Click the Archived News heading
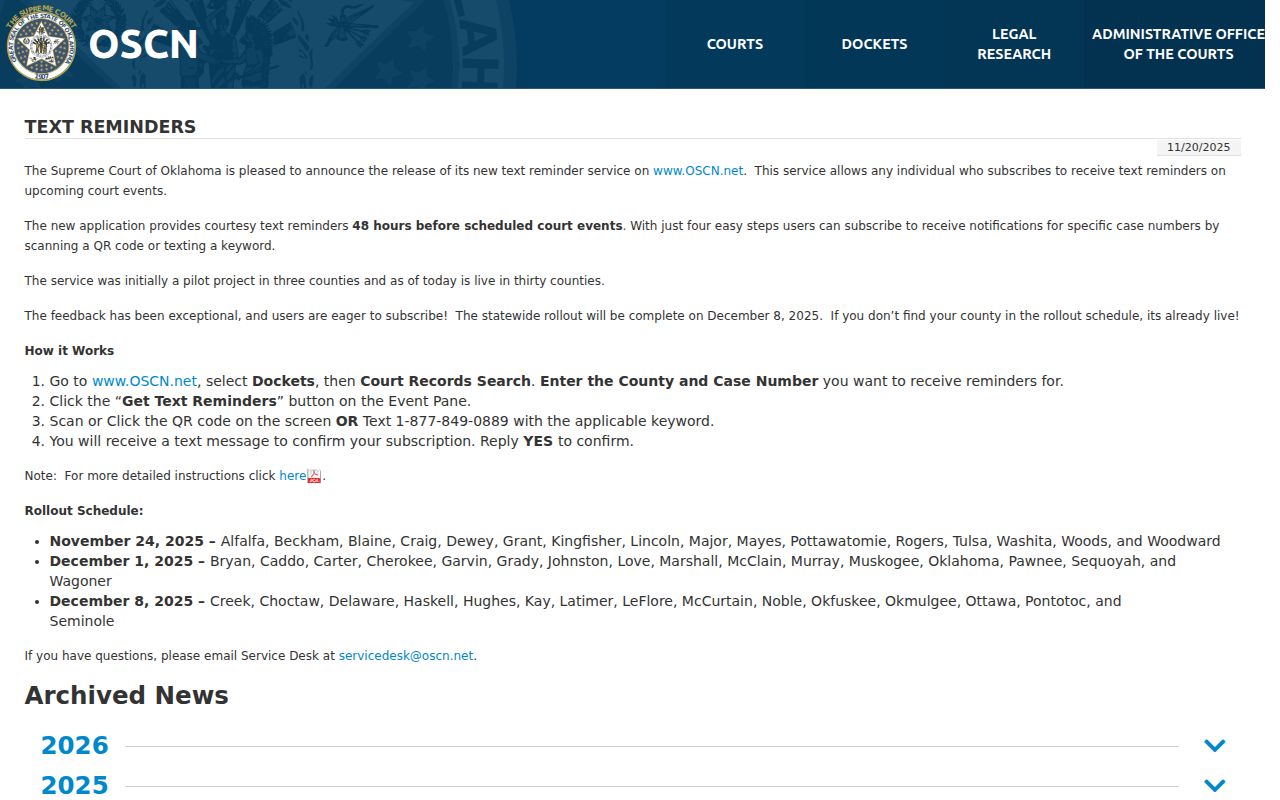This screenshot has width=1280, height=800. (127, 696)
